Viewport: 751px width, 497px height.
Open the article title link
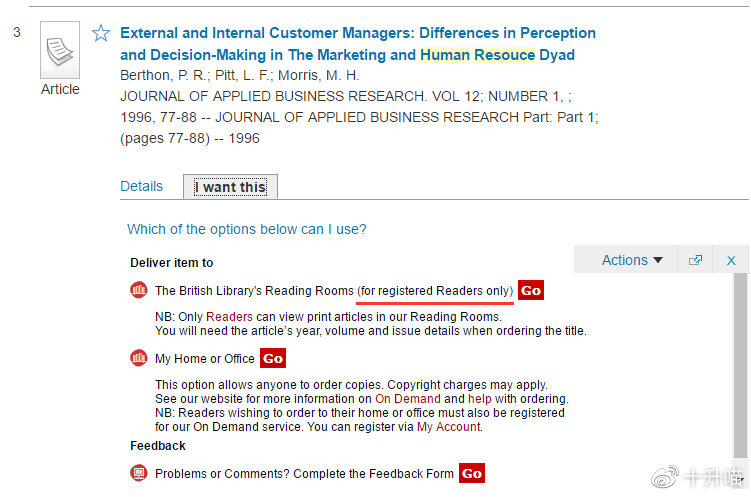(x=358, y=44)
